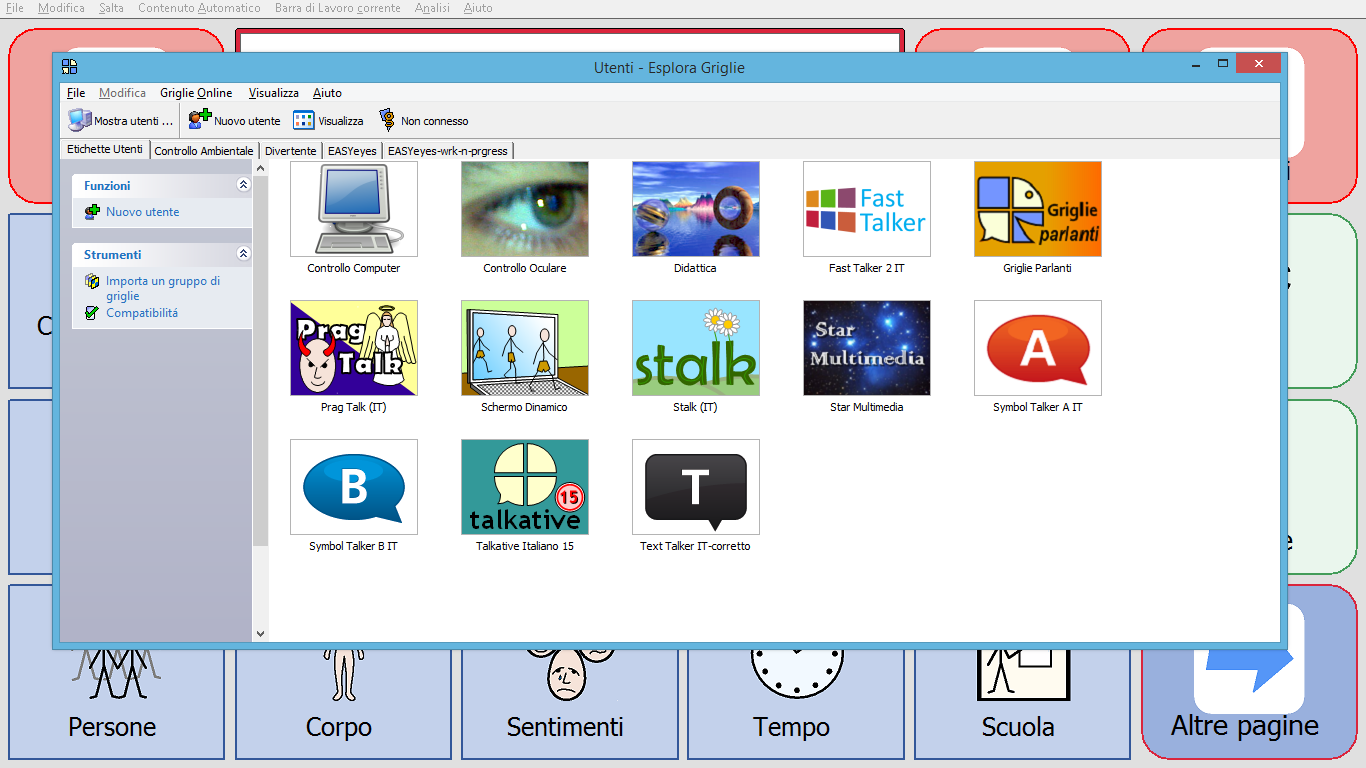Click Nuovo utente link in Funzioni

tap(143, 212)
